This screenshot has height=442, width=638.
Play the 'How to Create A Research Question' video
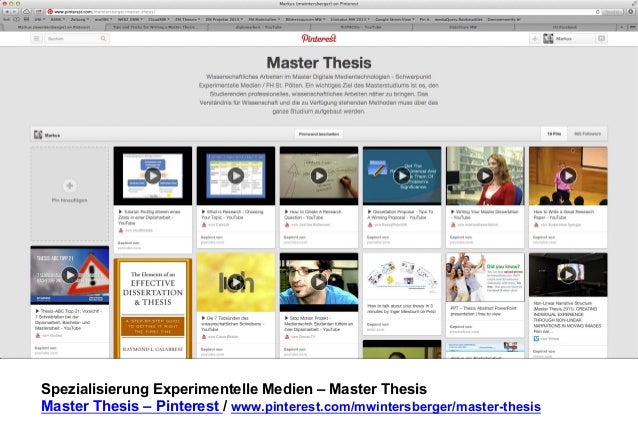tap(319, 176)
